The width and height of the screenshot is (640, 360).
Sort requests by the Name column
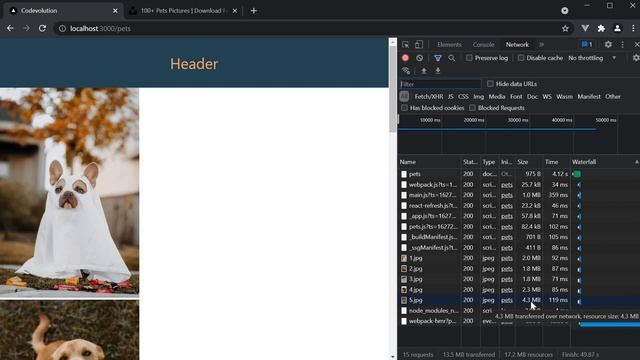point(430,162)
